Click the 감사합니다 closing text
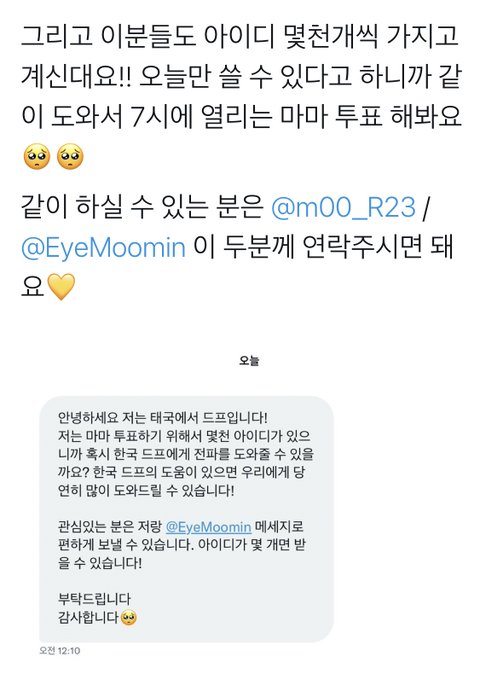The image size is (480, 680). pos(88,618)
